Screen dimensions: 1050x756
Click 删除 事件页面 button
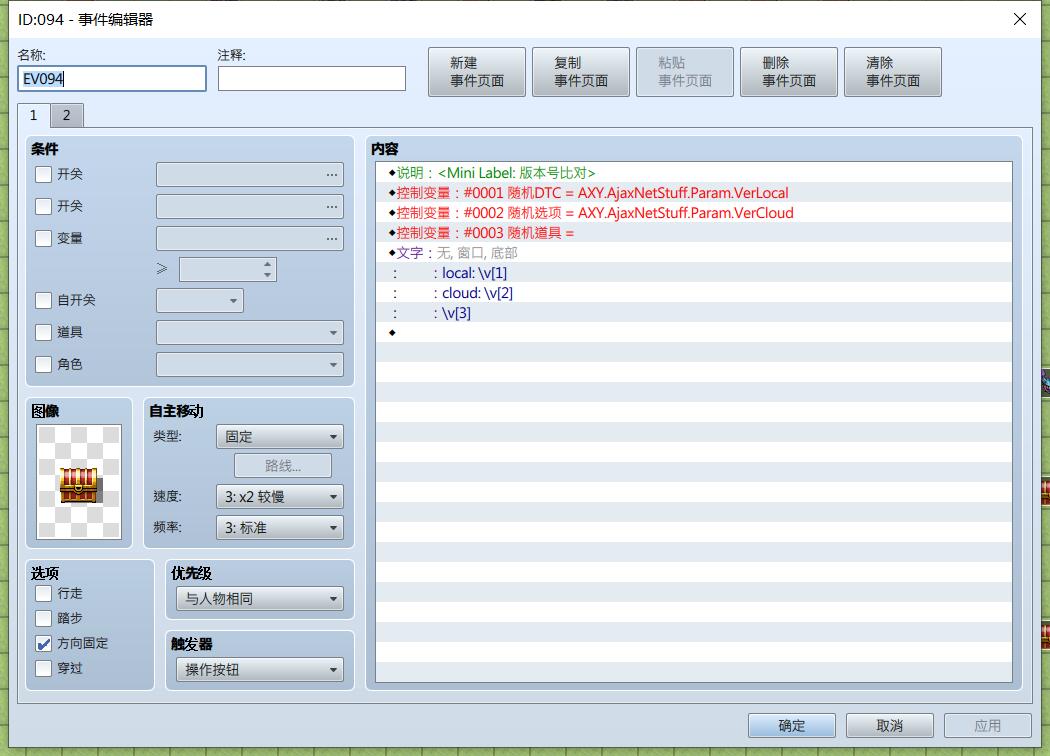click(x=789, y=72)
